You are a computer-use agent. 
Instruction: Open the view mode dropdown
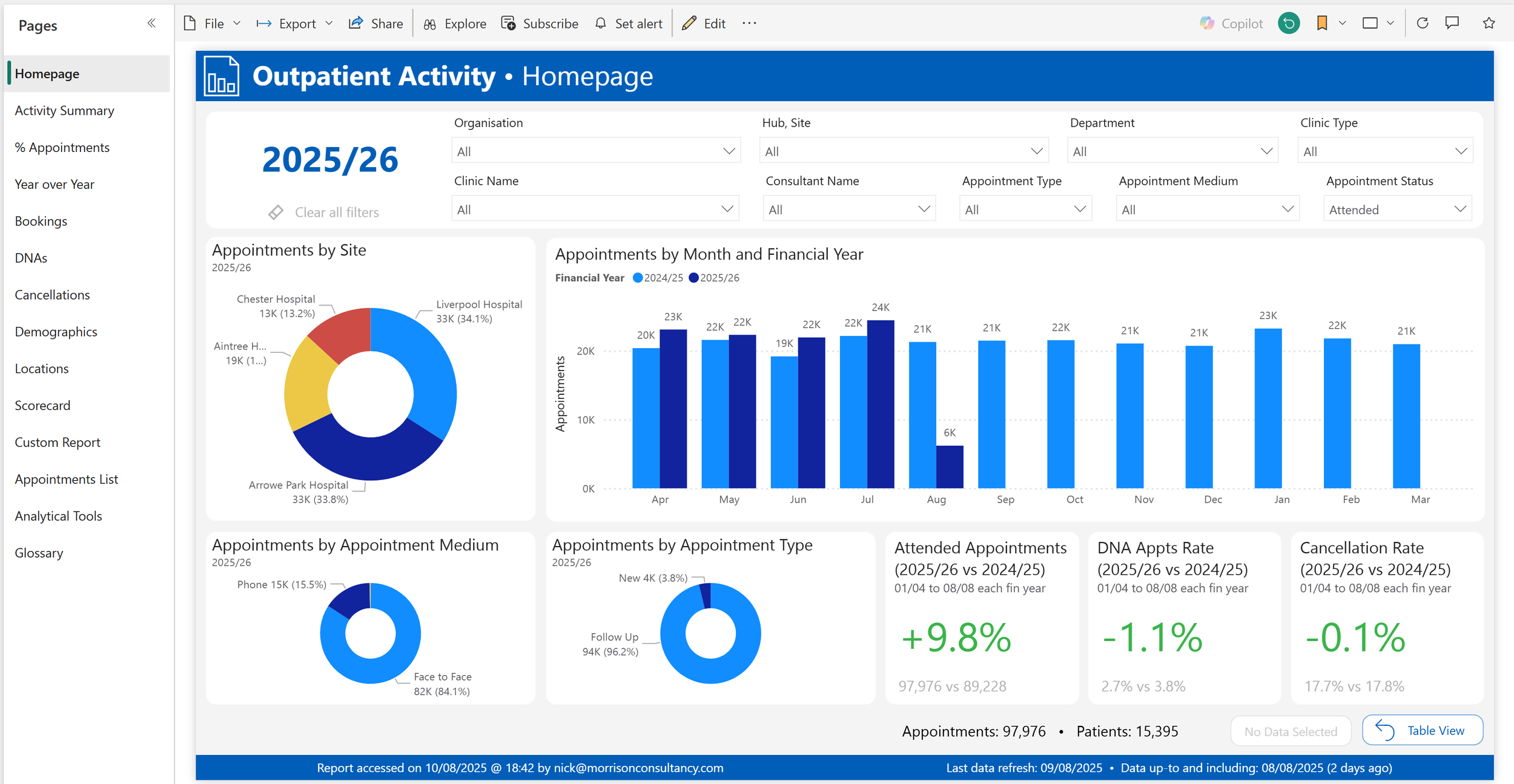point(1377,23)
